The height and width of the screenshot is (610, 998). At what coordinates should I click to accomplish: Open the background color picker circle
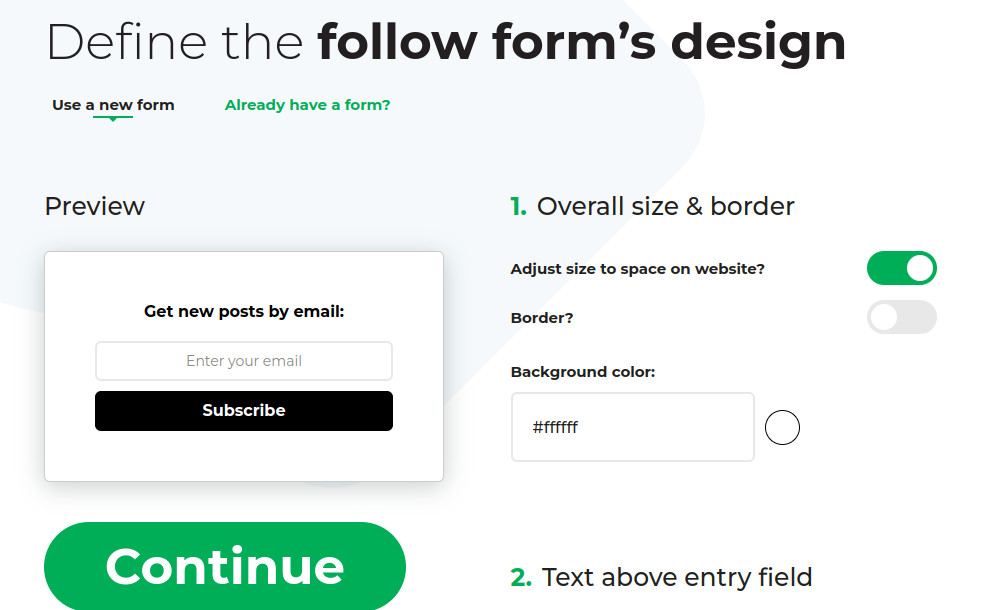[782, 427]
